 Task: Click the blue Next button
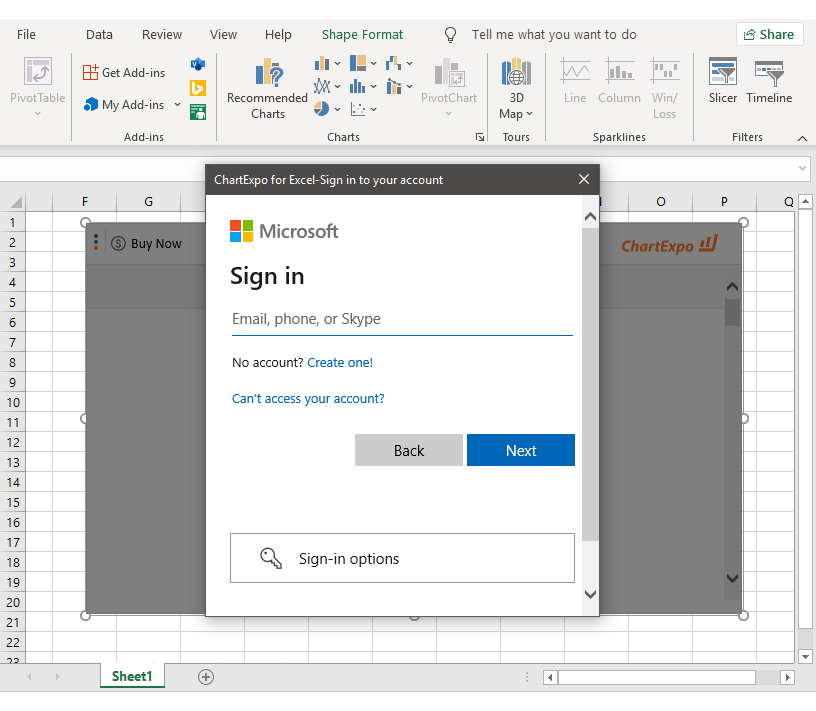coord(521,450)
